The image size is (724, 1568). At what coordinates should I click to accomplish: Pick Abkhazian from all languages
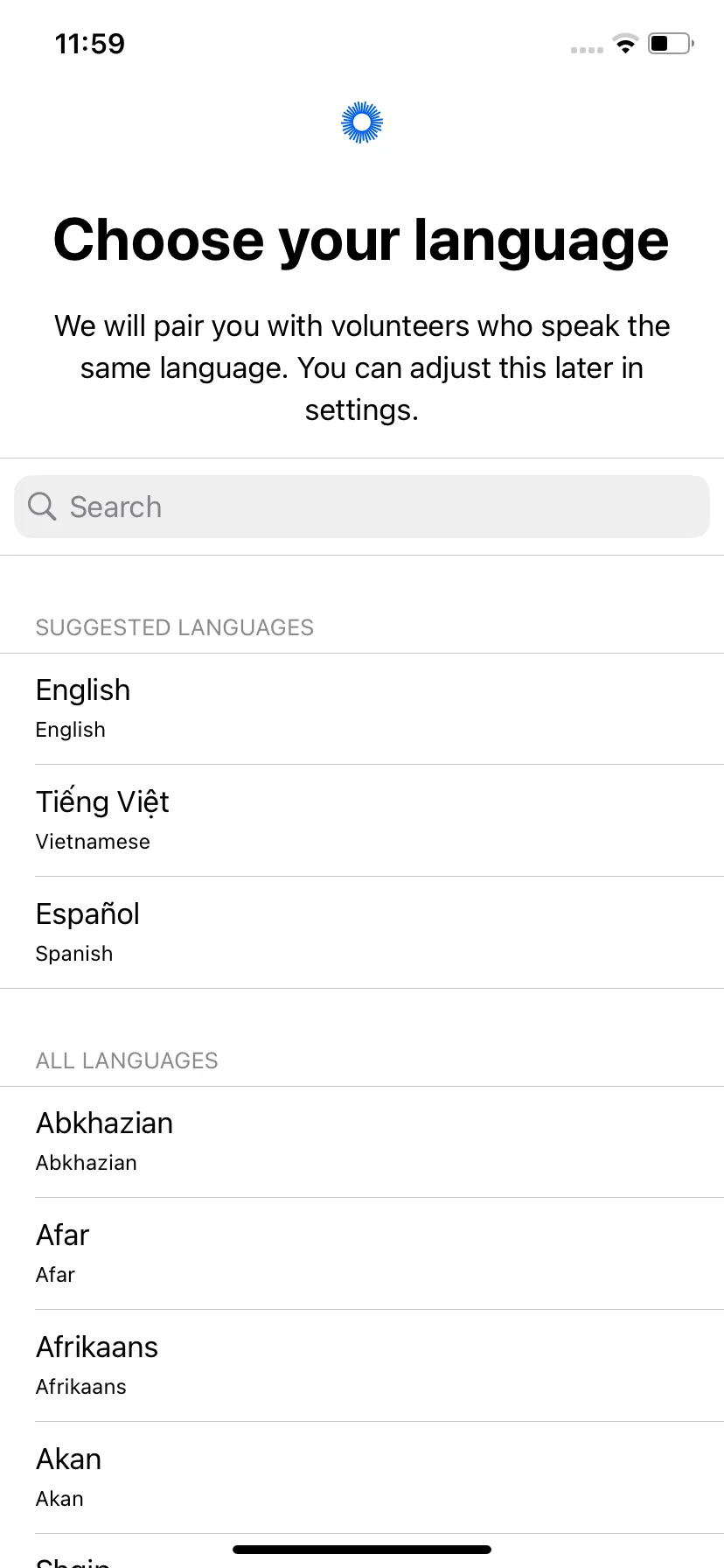tap(362, 1142)
